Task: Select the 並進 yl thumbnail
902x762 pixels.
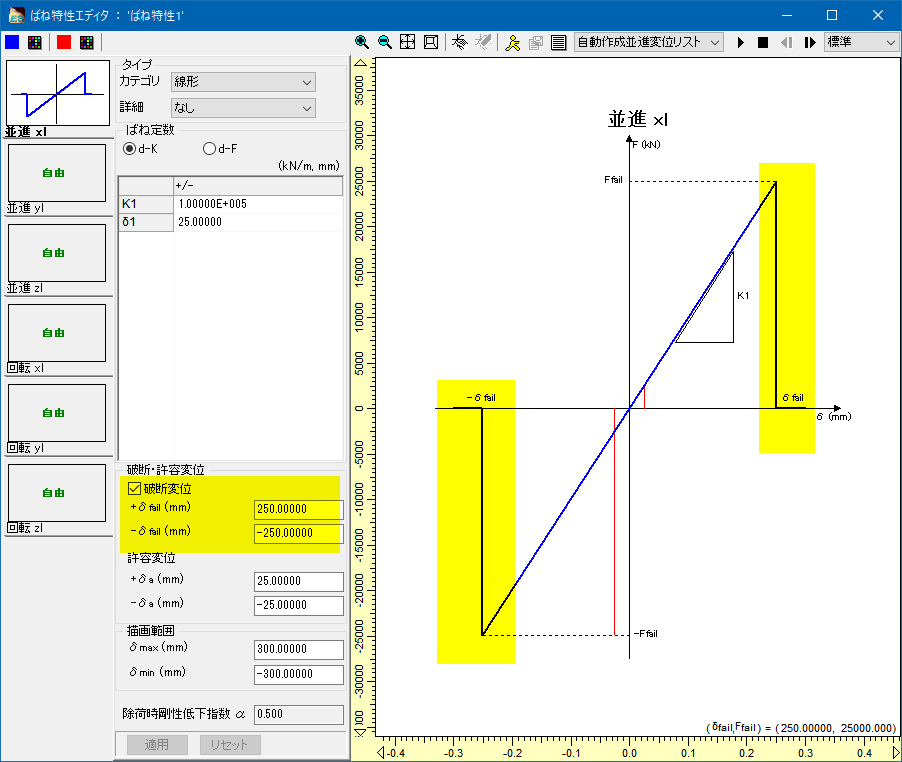Action: point(57,173)
